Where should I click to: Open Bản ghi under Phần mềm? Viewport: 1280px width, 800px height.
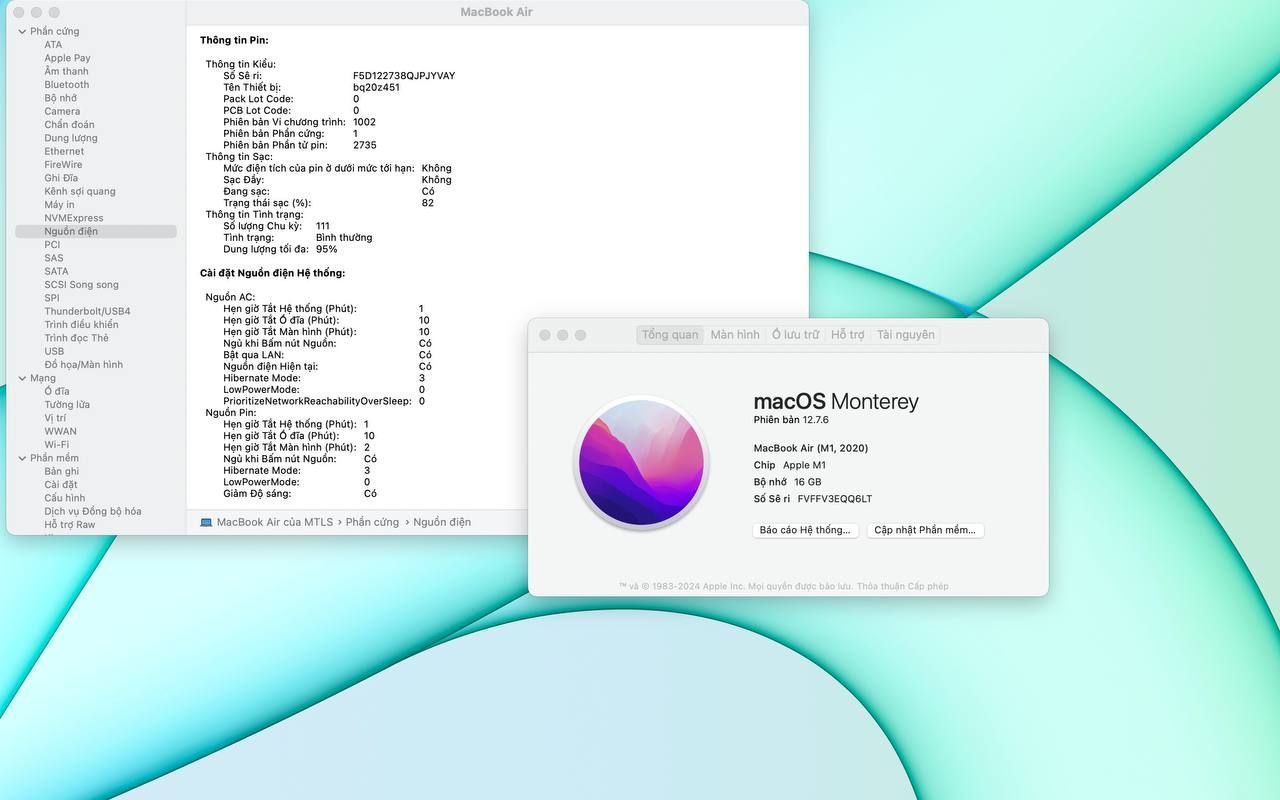coord(61,471)
